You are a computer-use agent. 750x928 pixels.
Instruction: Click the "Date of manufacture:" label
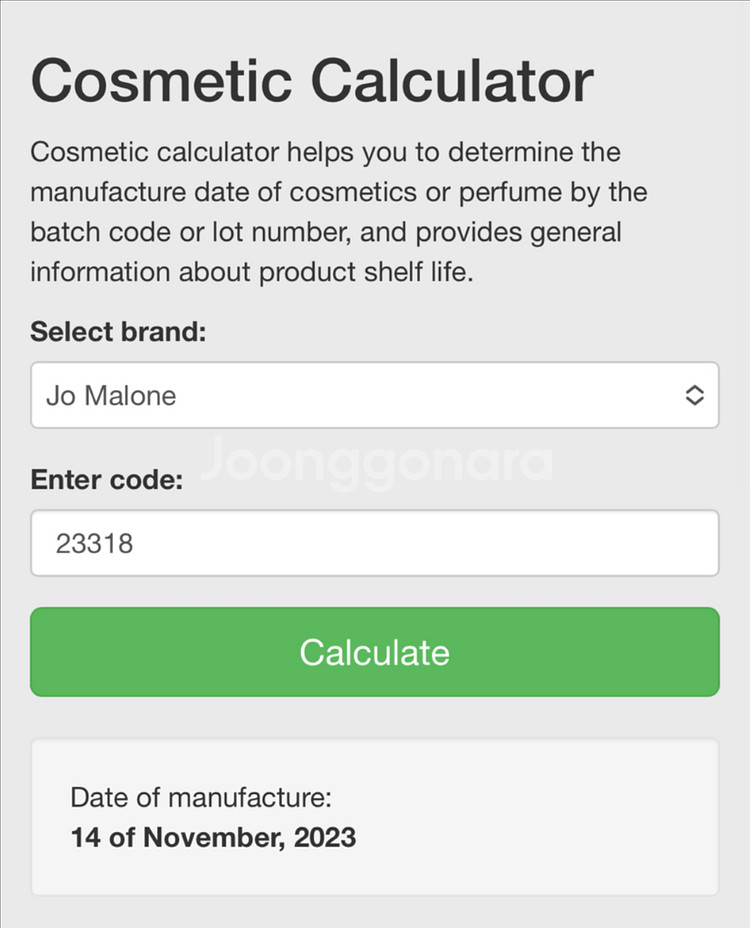click(x=200, y=797)
